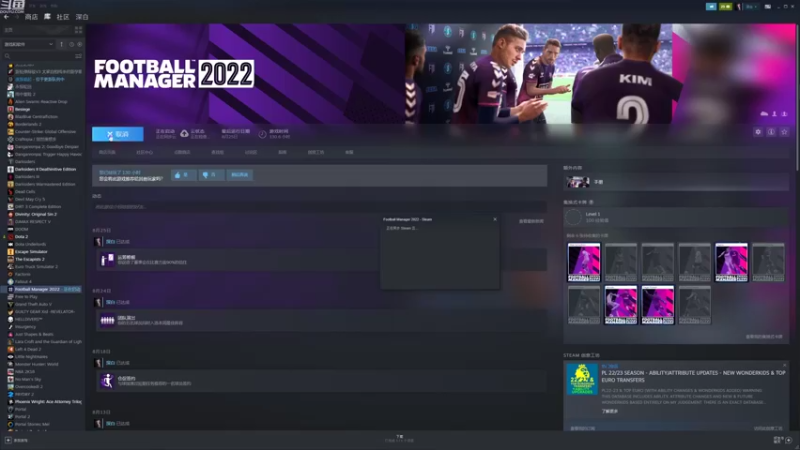Click the ready-to-play circle icon in sidebar
800x450 pixels.
(80, 44)
